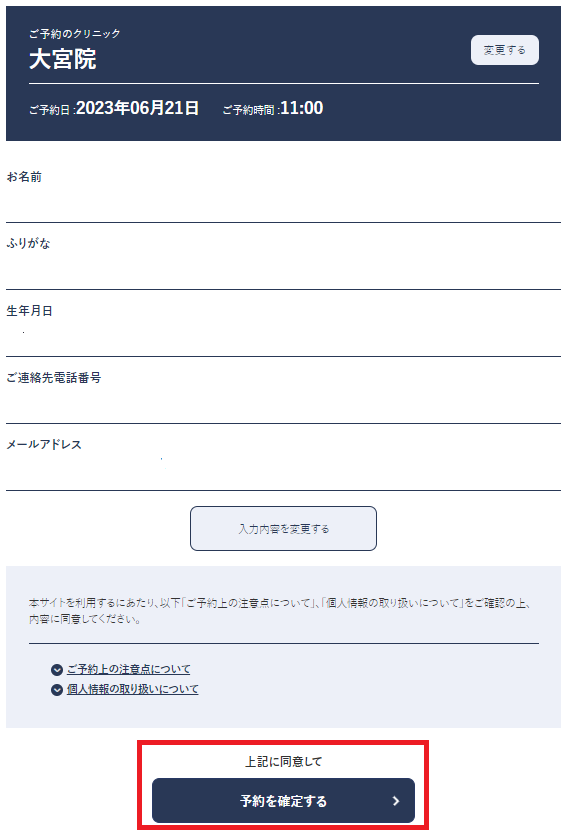Confirm booking with 予約を確定する button
This screenshot has width=566, height=830.
coord(283,800)
